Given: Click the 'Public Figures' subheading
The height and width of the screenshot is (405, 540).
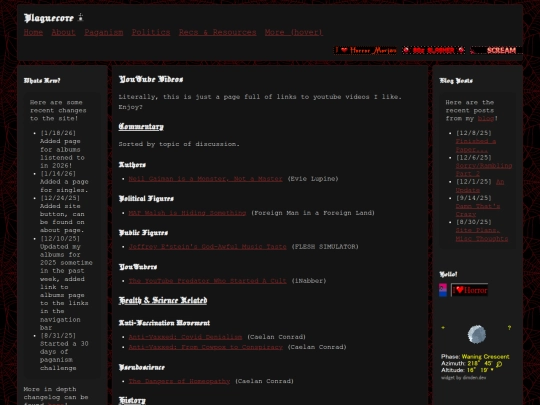Looking at the screenshot, I should pyautogui.click(x=143, y=233).
